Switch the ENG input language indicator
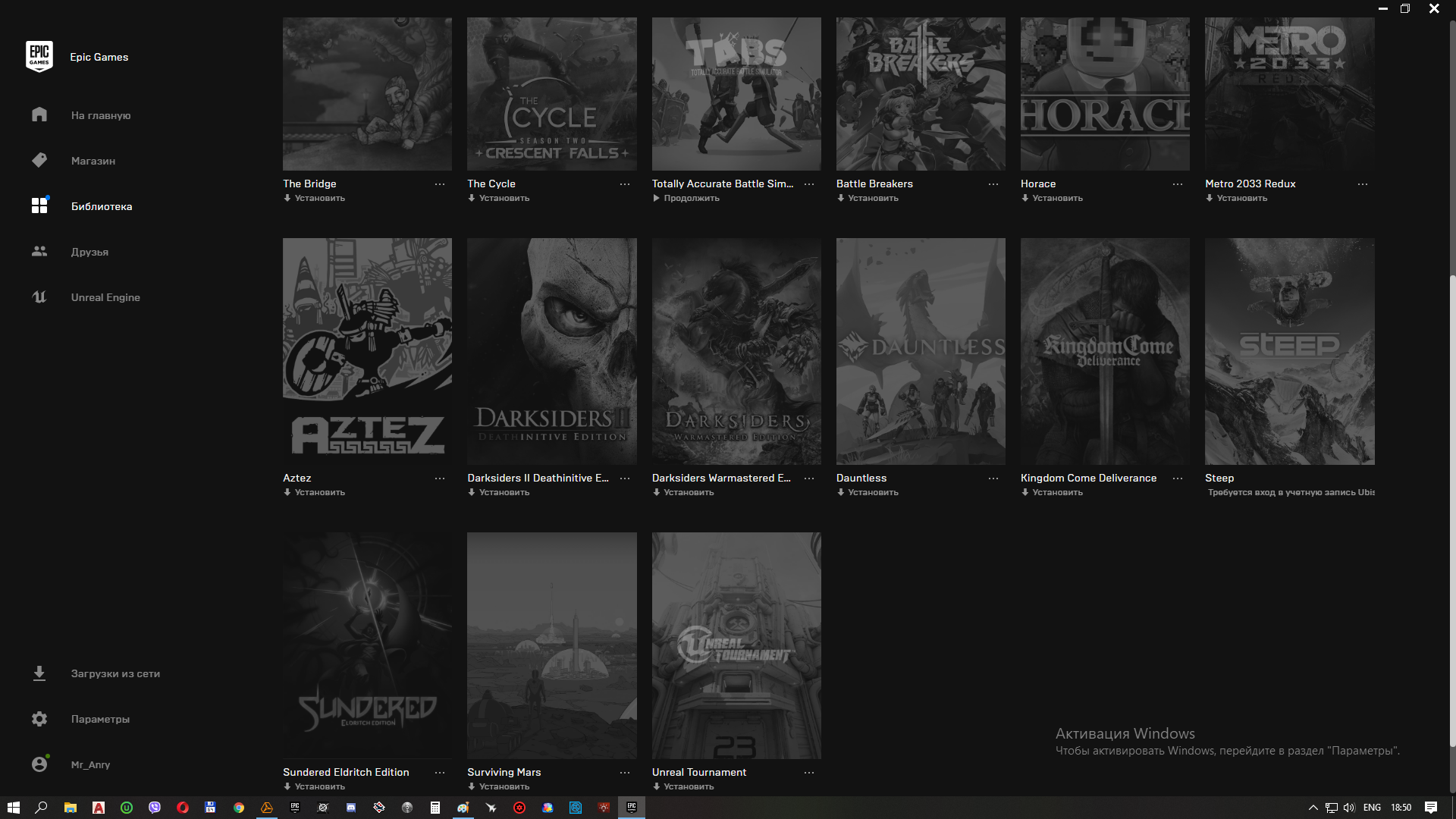The height and width of the screenshot is (819, 1456). coord(1372,808)
